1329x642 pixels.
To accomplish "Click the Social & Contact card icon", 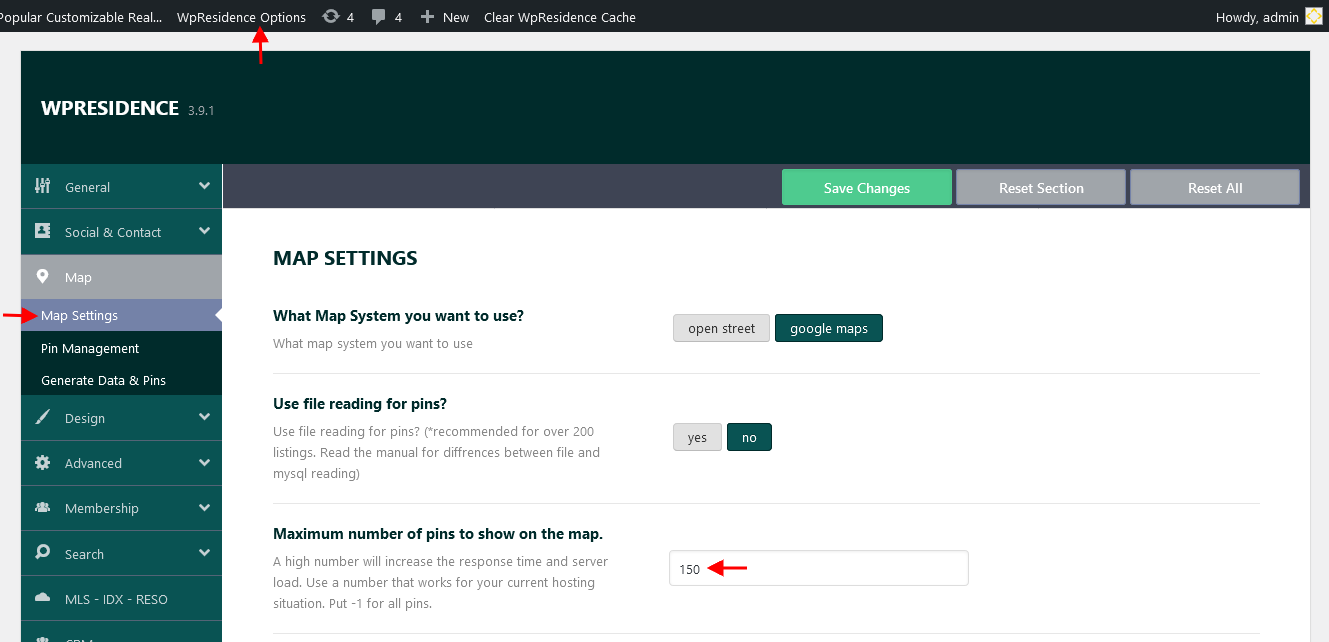I will (x=42, y=231).
